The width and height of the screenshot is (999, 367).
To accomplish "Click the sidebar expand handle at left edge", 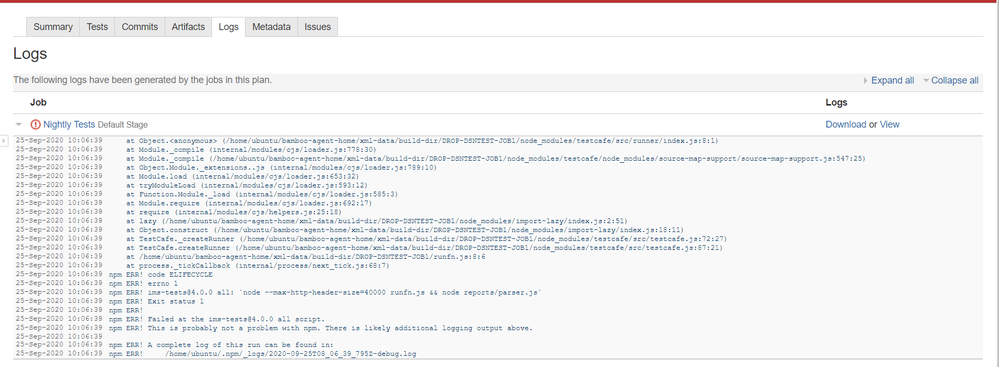I will (x=4, y=140).
